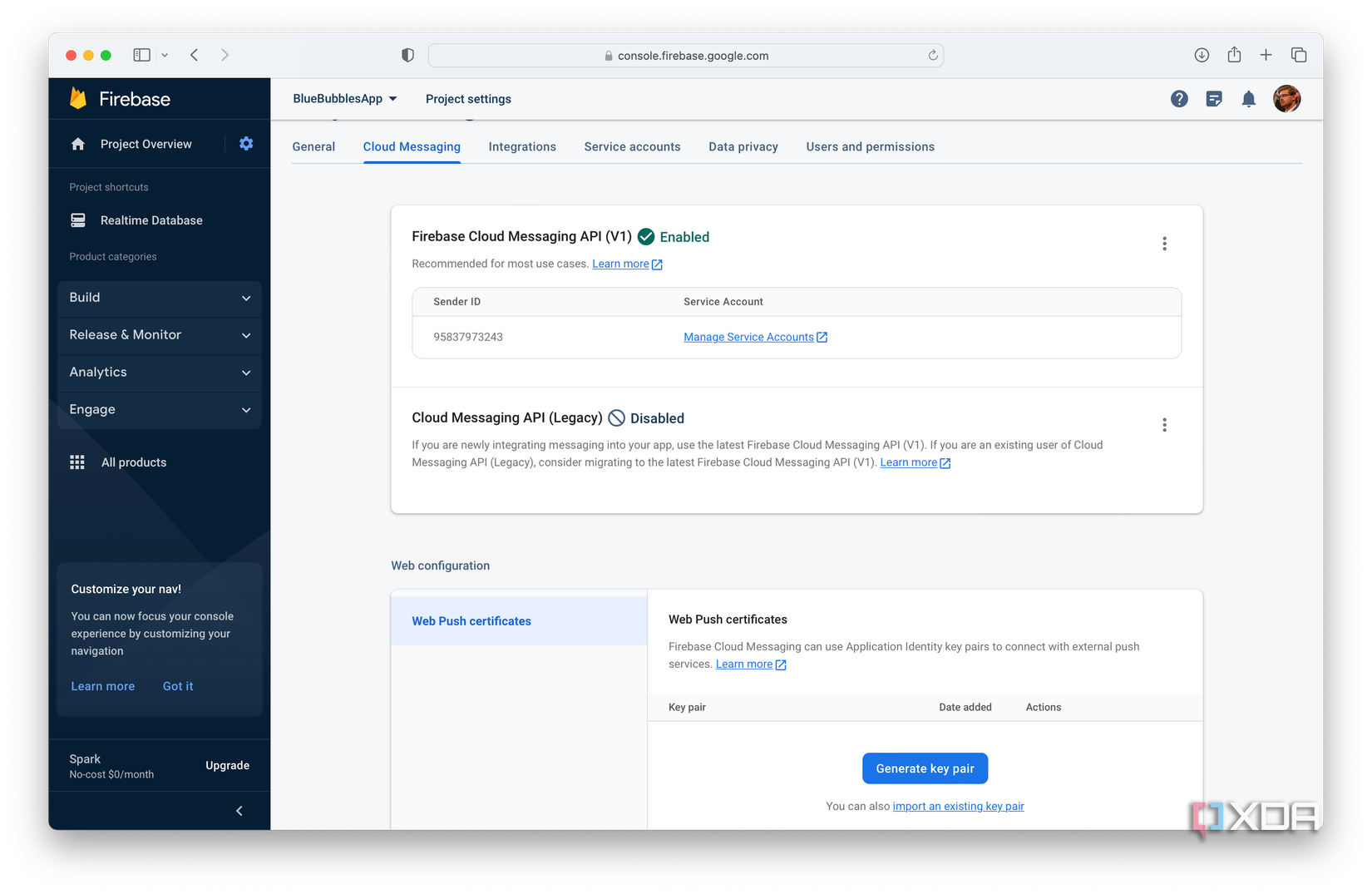Screen dimensions: 1372x894
Task: Select Web Push certificates side tab
Action: point(519,621)
